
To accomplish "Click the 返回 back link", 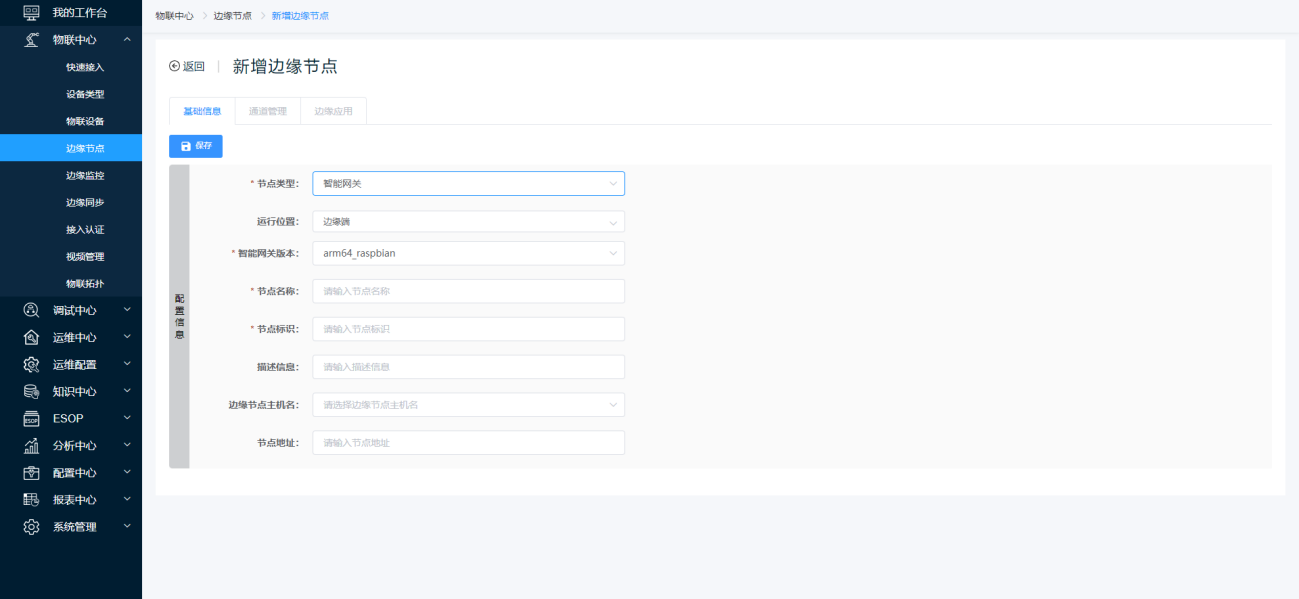I will click(187, 67).
